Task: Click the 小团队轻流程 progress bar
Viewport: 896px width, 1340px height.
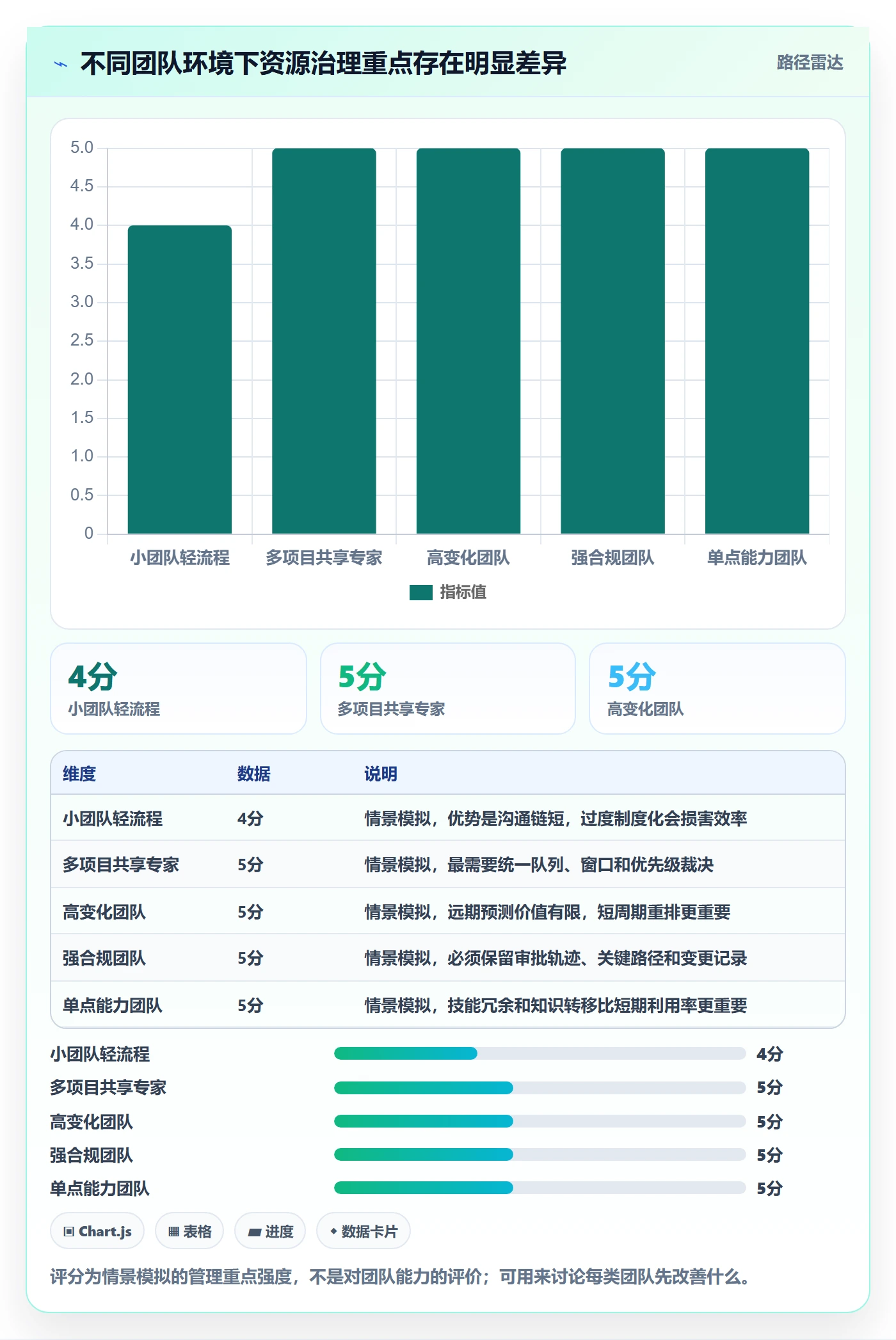Action: click(540, 1053)
